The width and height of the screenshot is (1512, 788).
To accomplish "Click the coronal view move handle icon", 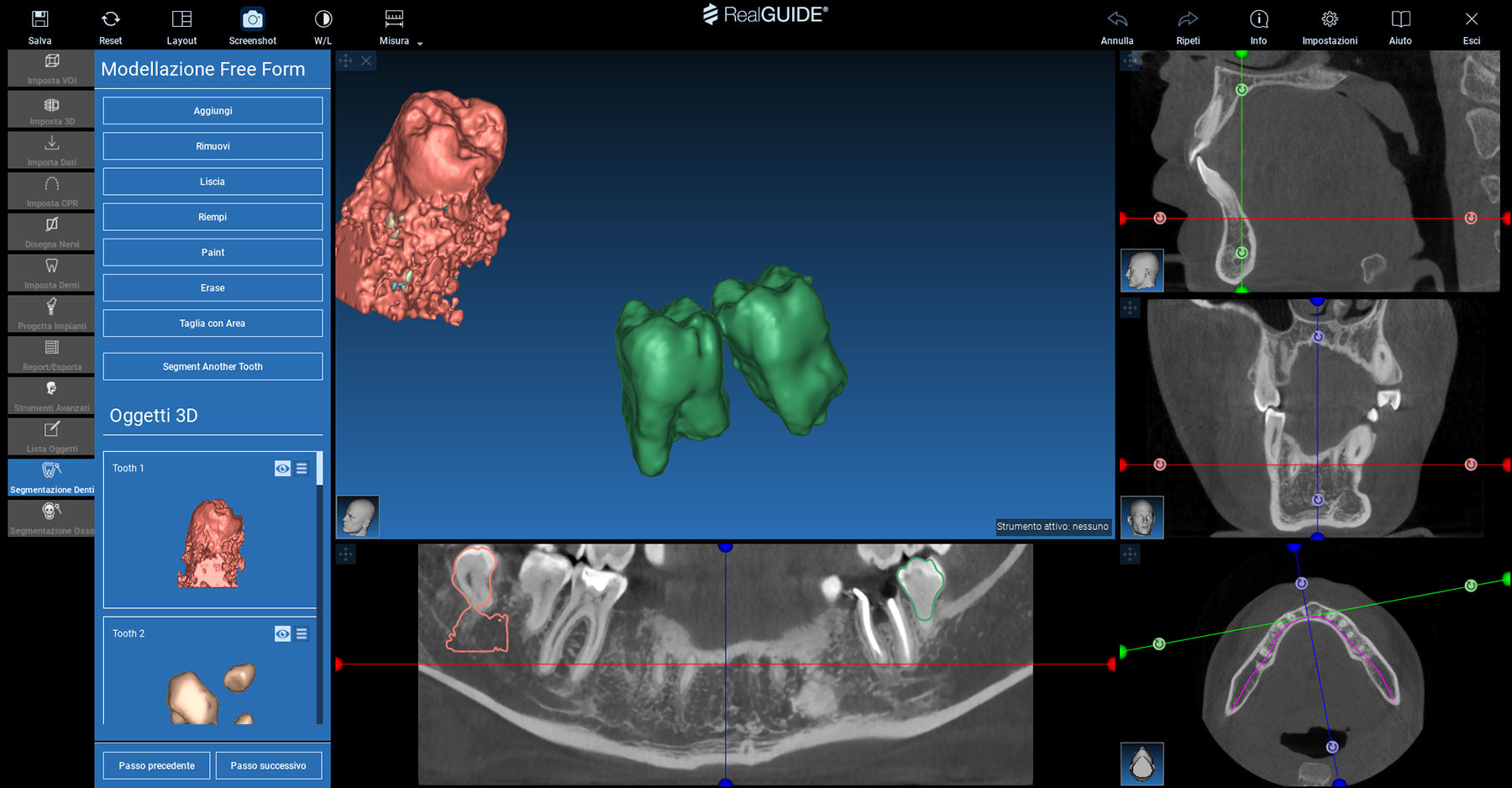I will tap(1130, 308).
